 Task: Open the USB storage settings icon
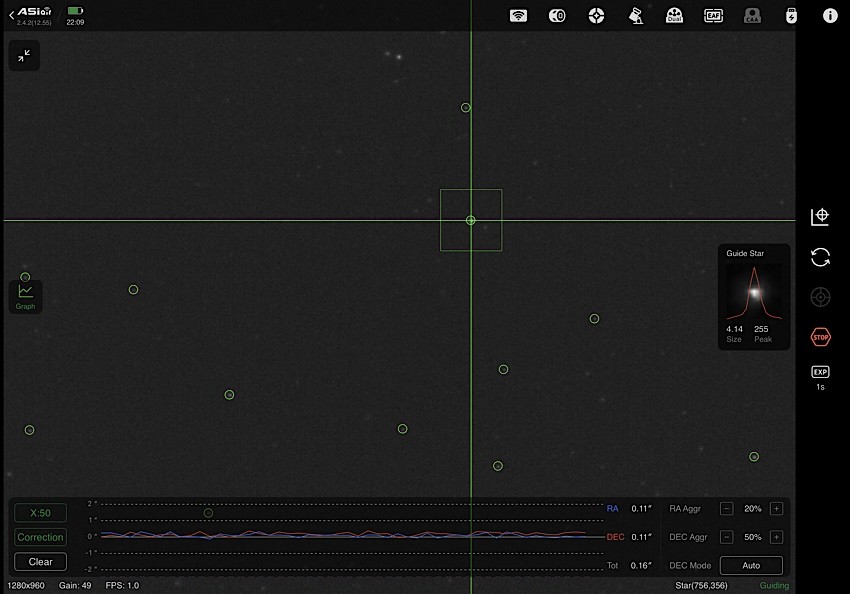tap(792, 15)
